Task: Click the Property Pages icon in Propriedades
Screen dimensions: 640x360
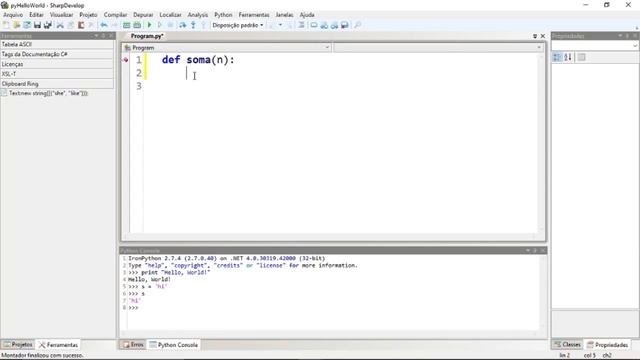Action: 582,57
